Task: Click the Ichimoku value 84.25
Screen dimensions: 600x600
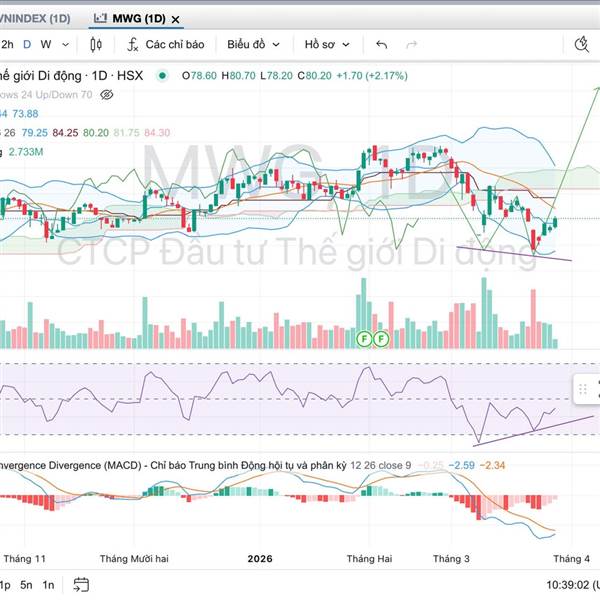Action: [x=65, y=133]
